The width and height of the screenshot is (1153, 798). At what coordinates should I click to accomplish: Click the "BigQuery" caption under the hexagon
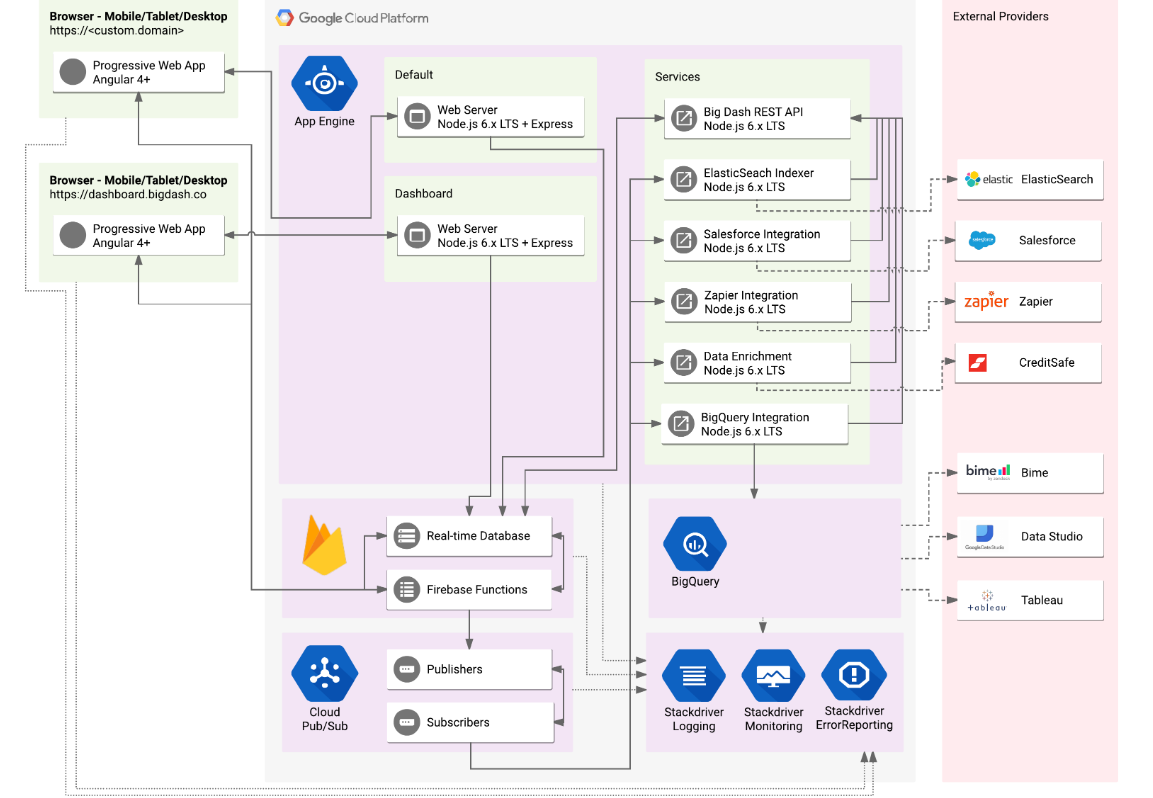tap(695, 581)
